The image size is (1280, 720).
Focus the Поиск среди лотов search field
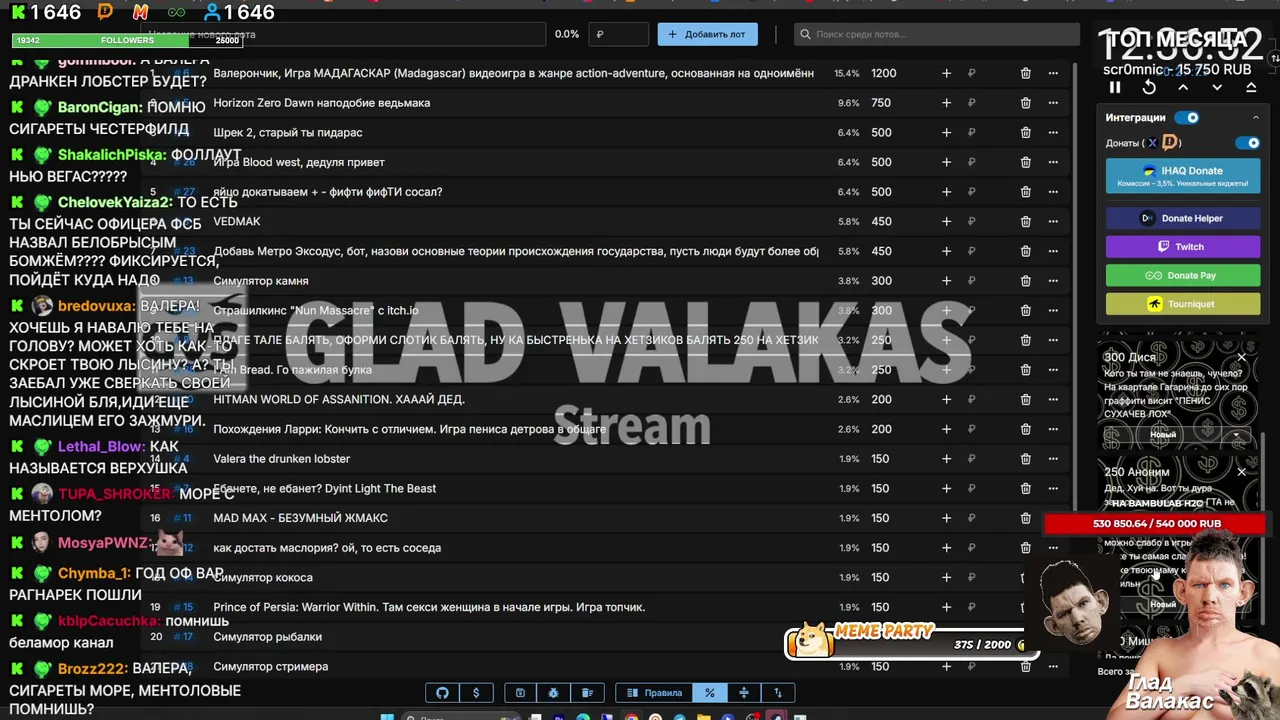click(937, 34)
